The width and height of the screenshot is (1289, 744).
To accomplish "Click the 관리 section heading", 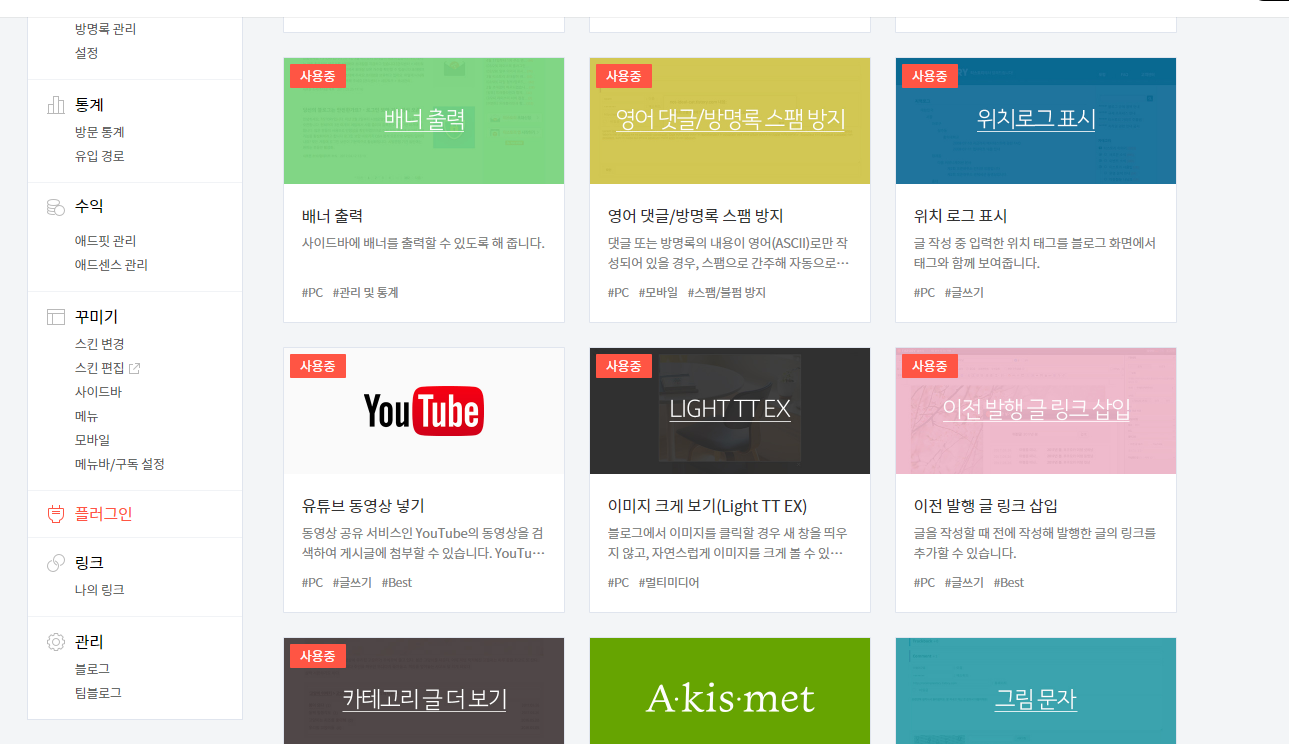I will coord(89,642).
